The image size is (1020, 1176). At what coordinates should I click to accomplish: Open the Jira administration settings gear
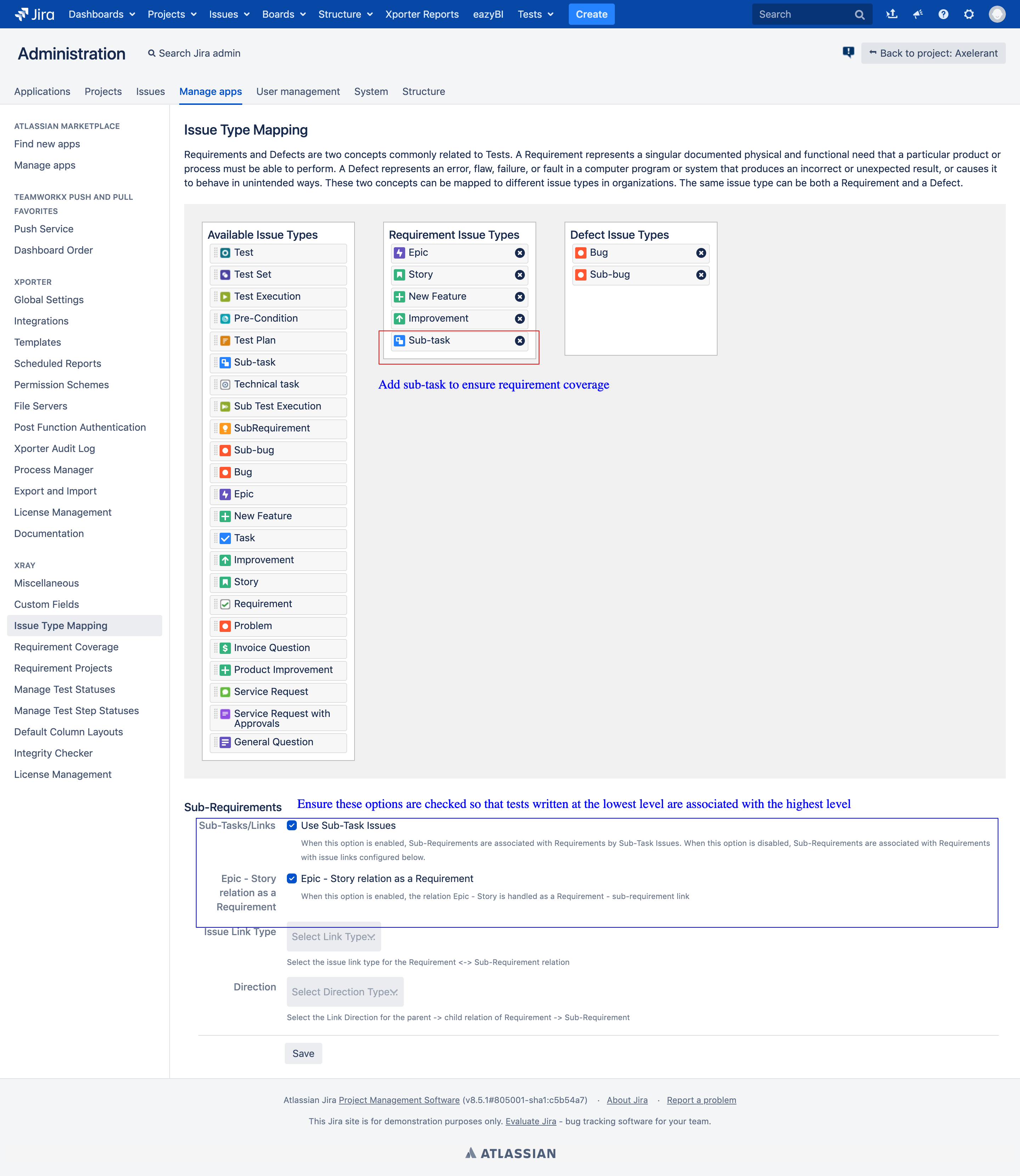pos(968,14)
